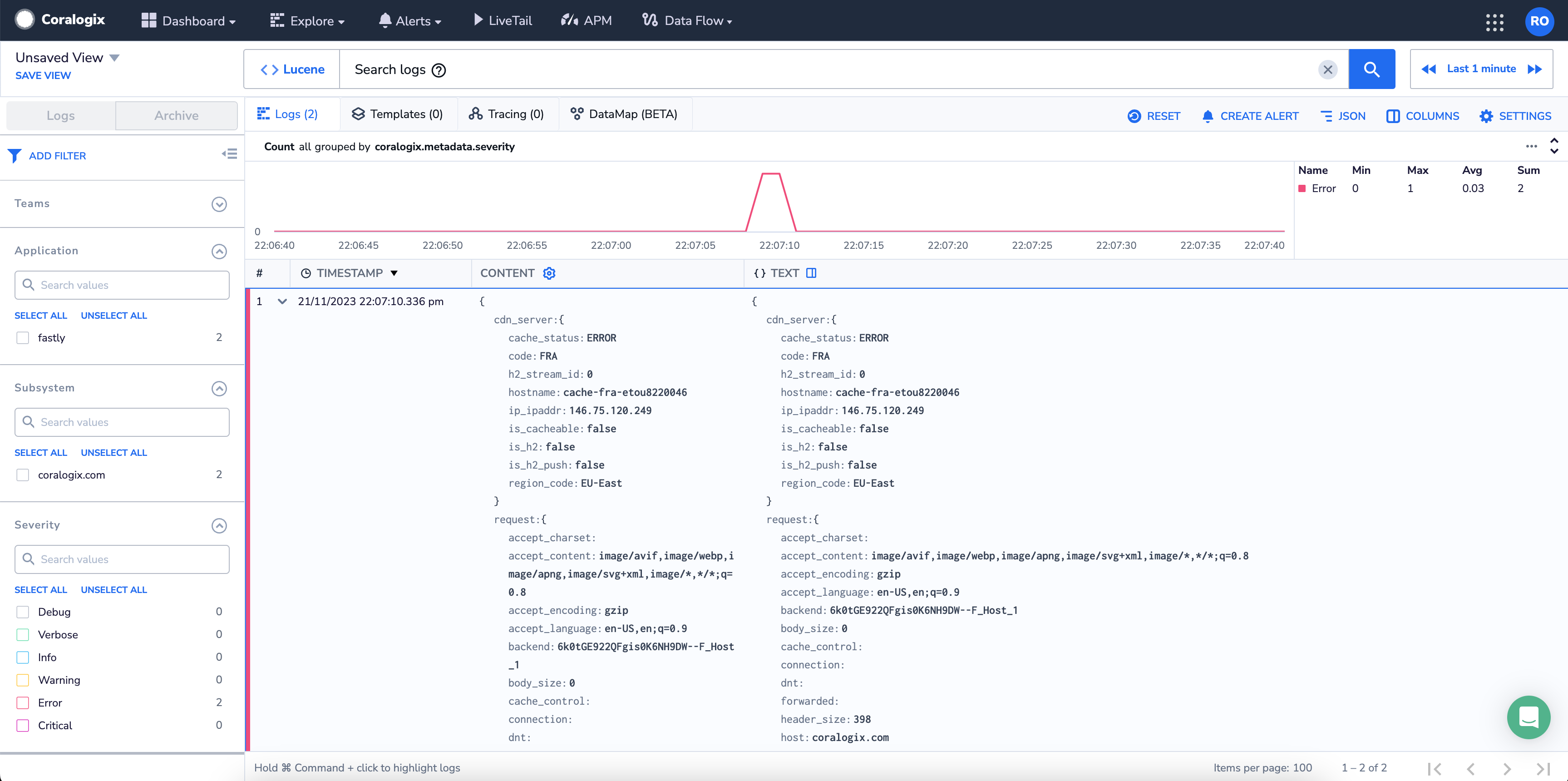
Task: Select the Archive sidebar tab
Action: [x=177, y=116]
